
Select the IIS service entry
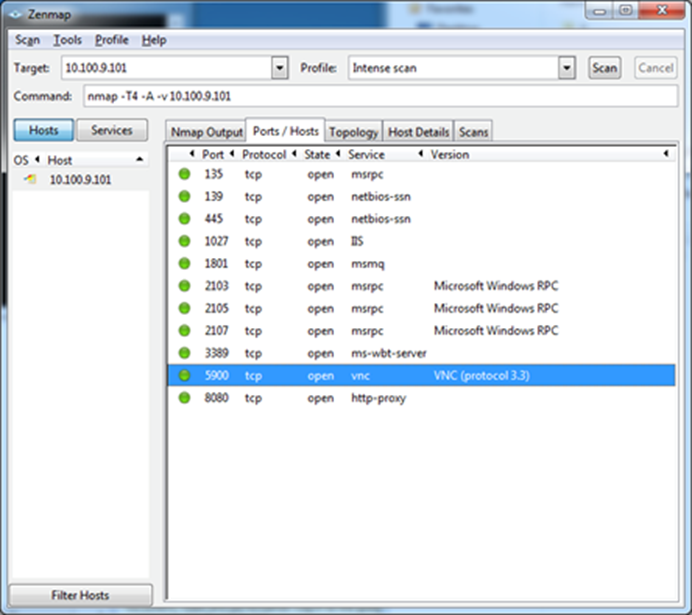357,241
